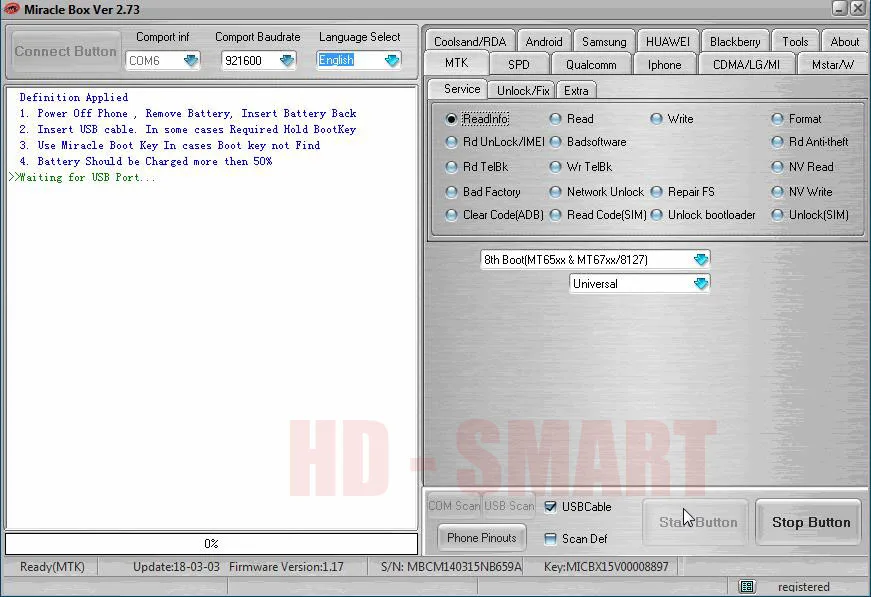Screen dimensions: 871x597
Task: Switch to the Blackberry tab
Action: tap(735, 42)
